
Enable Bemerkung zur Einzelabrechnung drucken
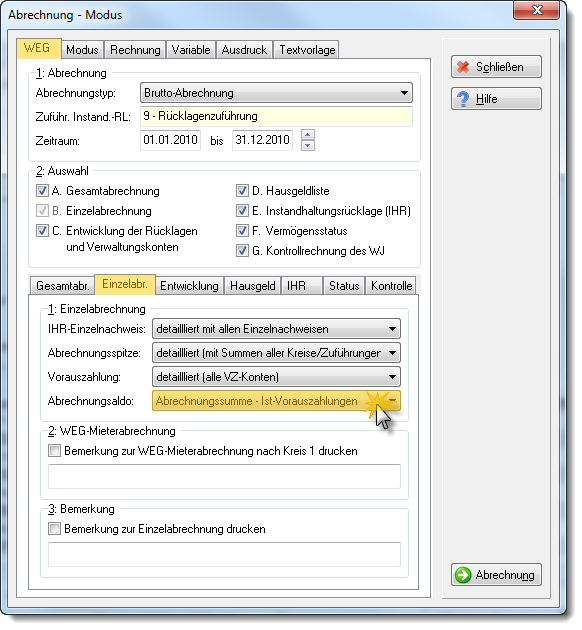[x=54, y=529]
